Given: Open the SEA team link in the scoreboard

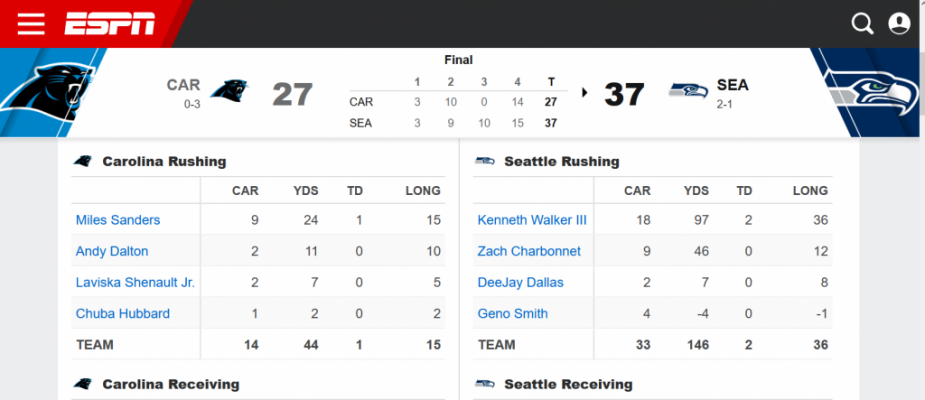Looking at the screenshot, I should coord(733,85).
